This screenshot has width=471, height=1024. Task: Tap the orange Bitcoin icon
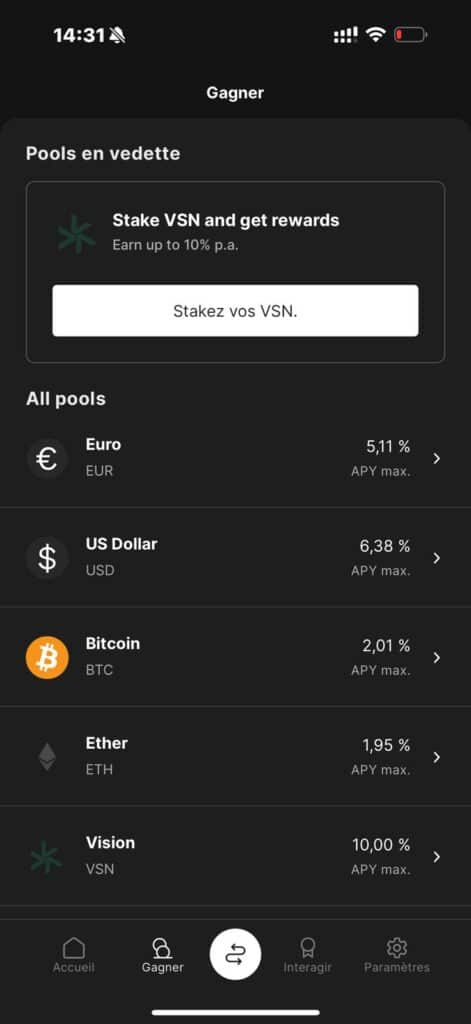(47, 658)
